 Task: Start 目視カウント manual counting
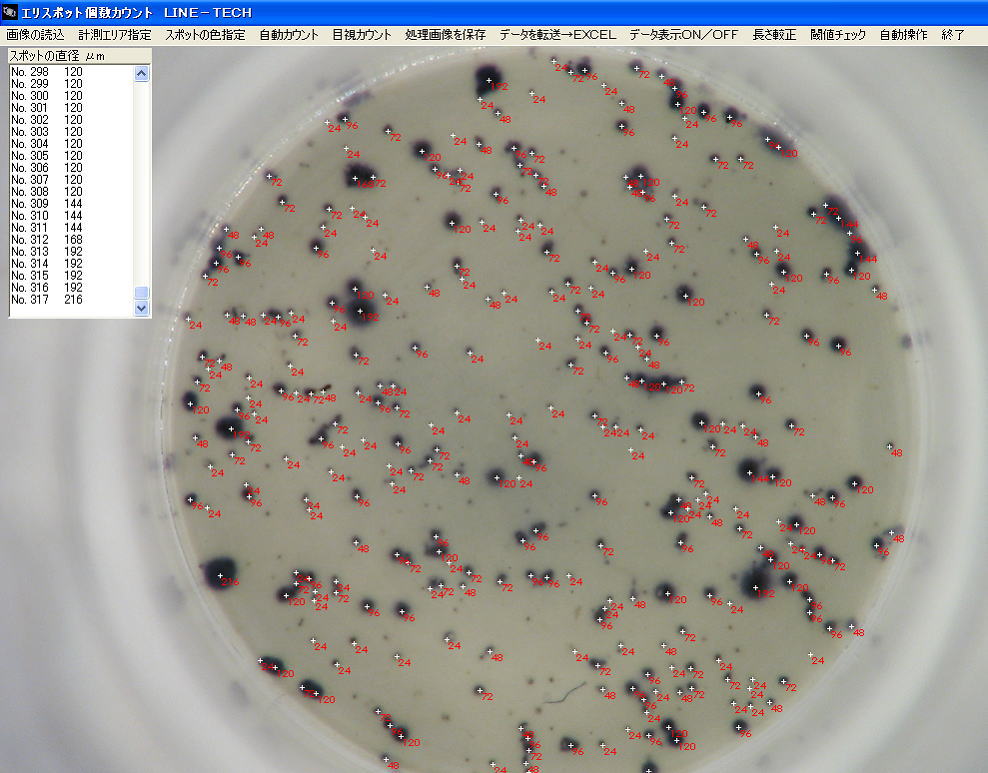point(362,34)
